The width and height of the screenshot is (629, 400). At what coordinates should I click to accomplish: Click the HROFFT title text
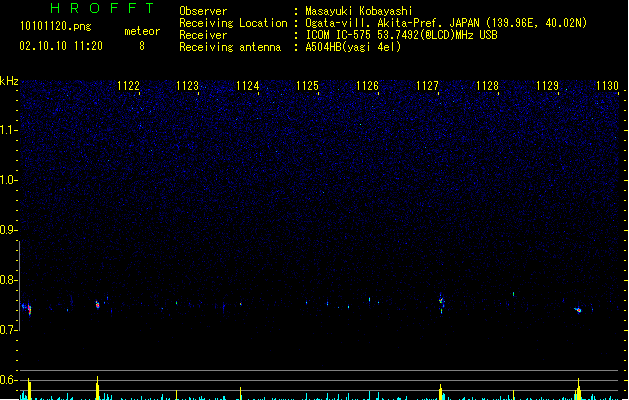102,8
